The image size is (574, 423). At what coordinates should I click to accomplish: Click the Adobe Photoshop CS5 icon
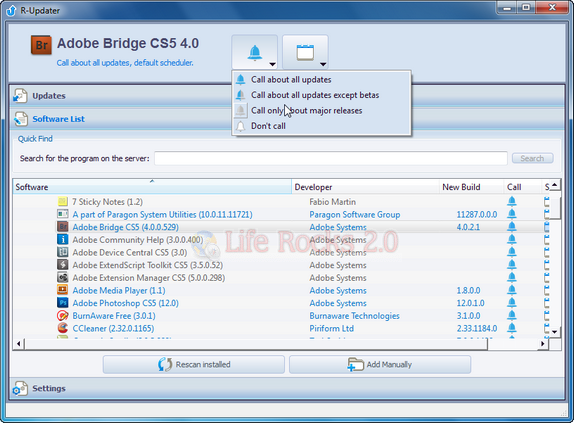click(x=63, y=303)
